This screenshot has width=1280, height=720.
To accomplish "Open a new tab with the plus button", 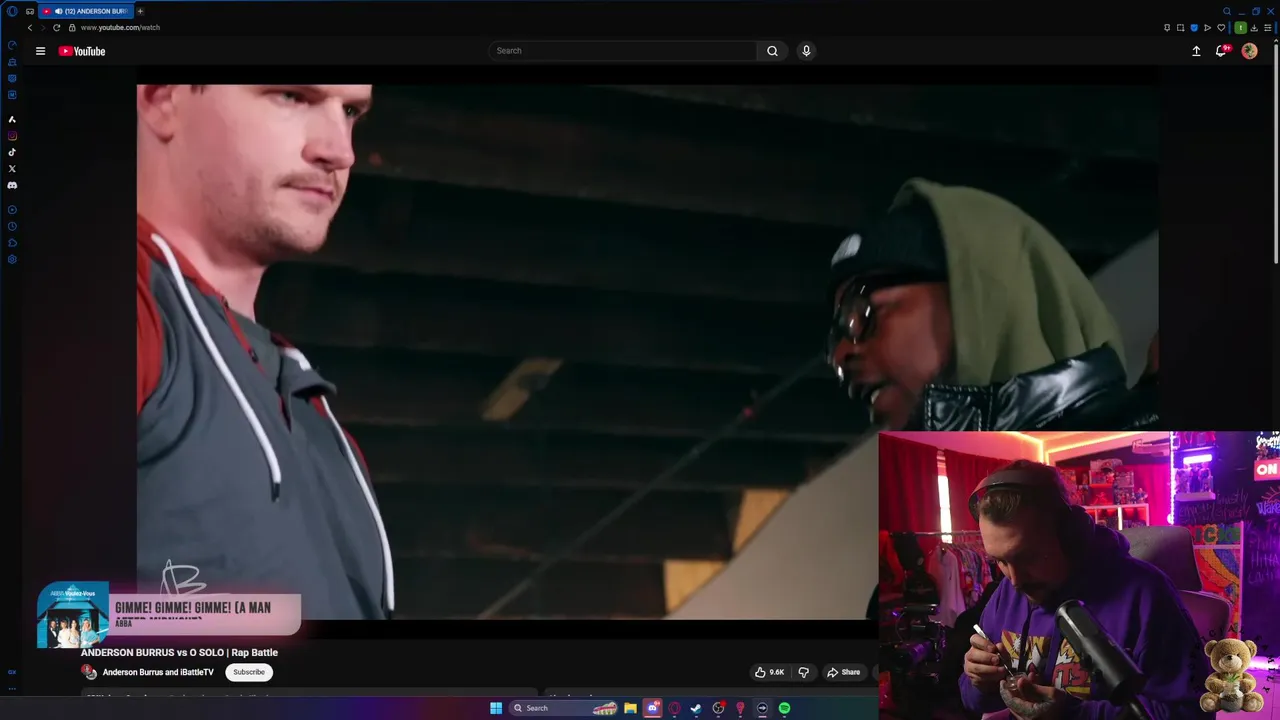I will [140, 11].
